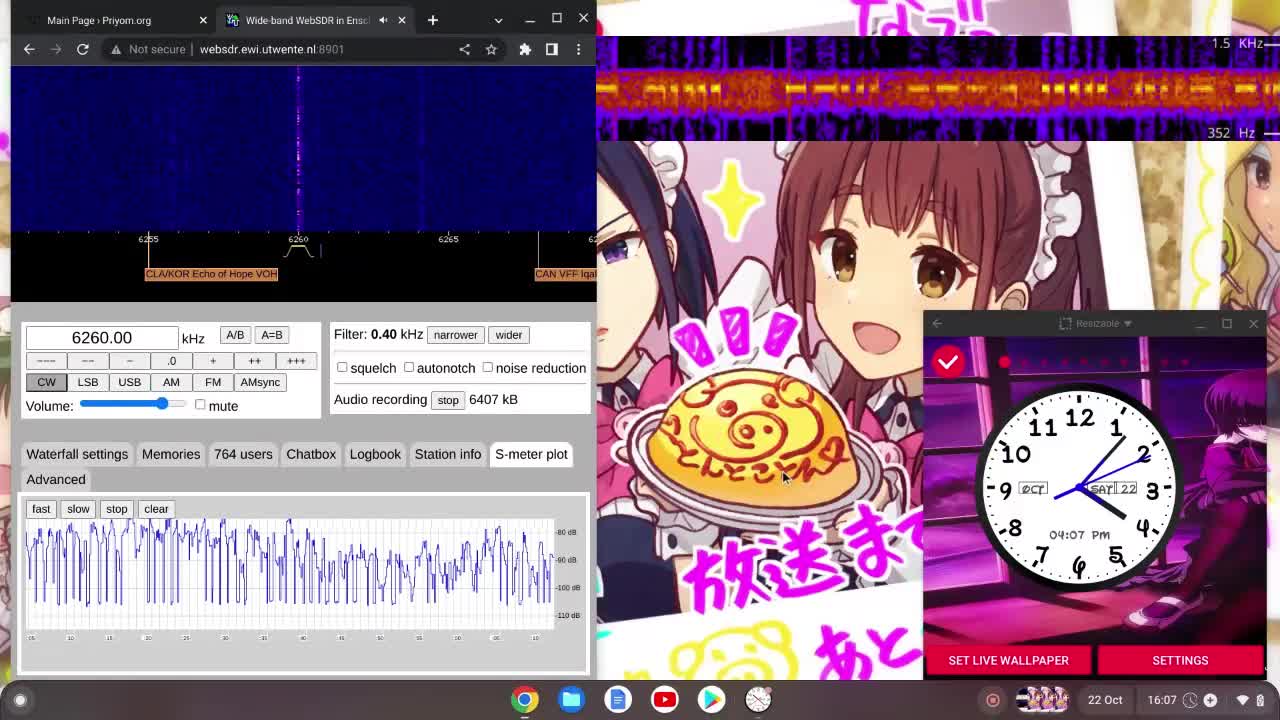Image resolution: width=1280 pixels, height=720 pixels.
Task: Select AMsync mode
Action: (260, 382)
